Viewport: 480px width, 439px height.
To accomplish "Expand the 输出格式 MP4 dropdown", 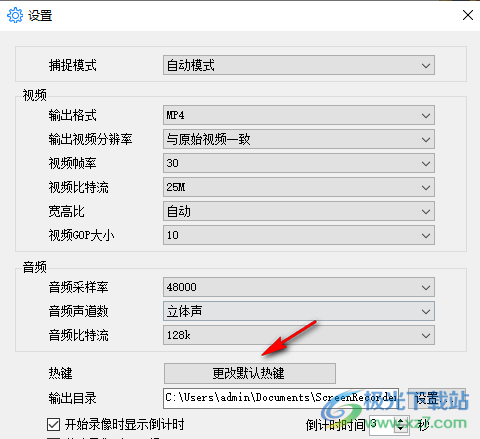I will click(299, 115).
